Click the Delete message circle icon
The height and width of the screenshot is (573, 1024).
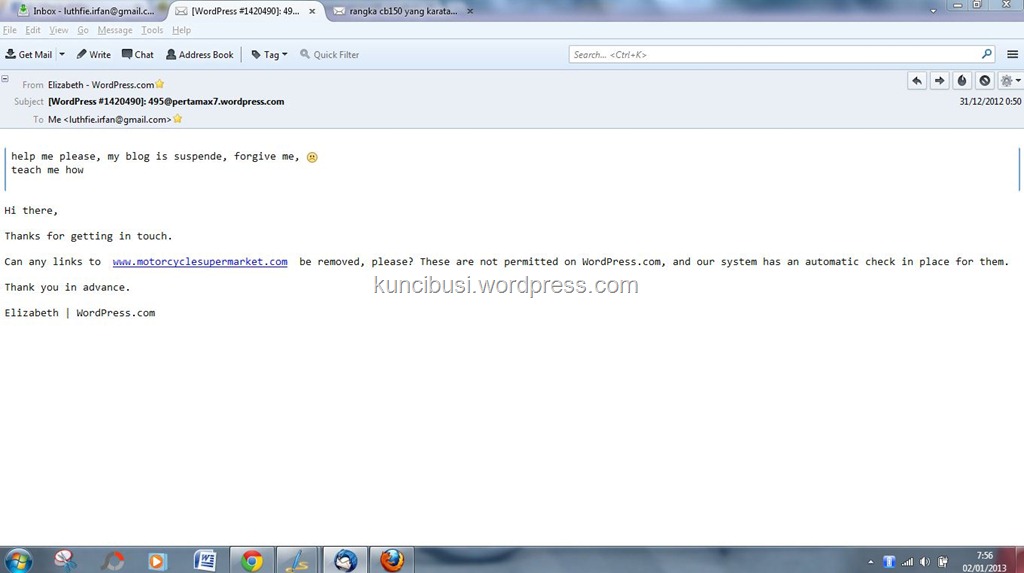tap(985, 81)
